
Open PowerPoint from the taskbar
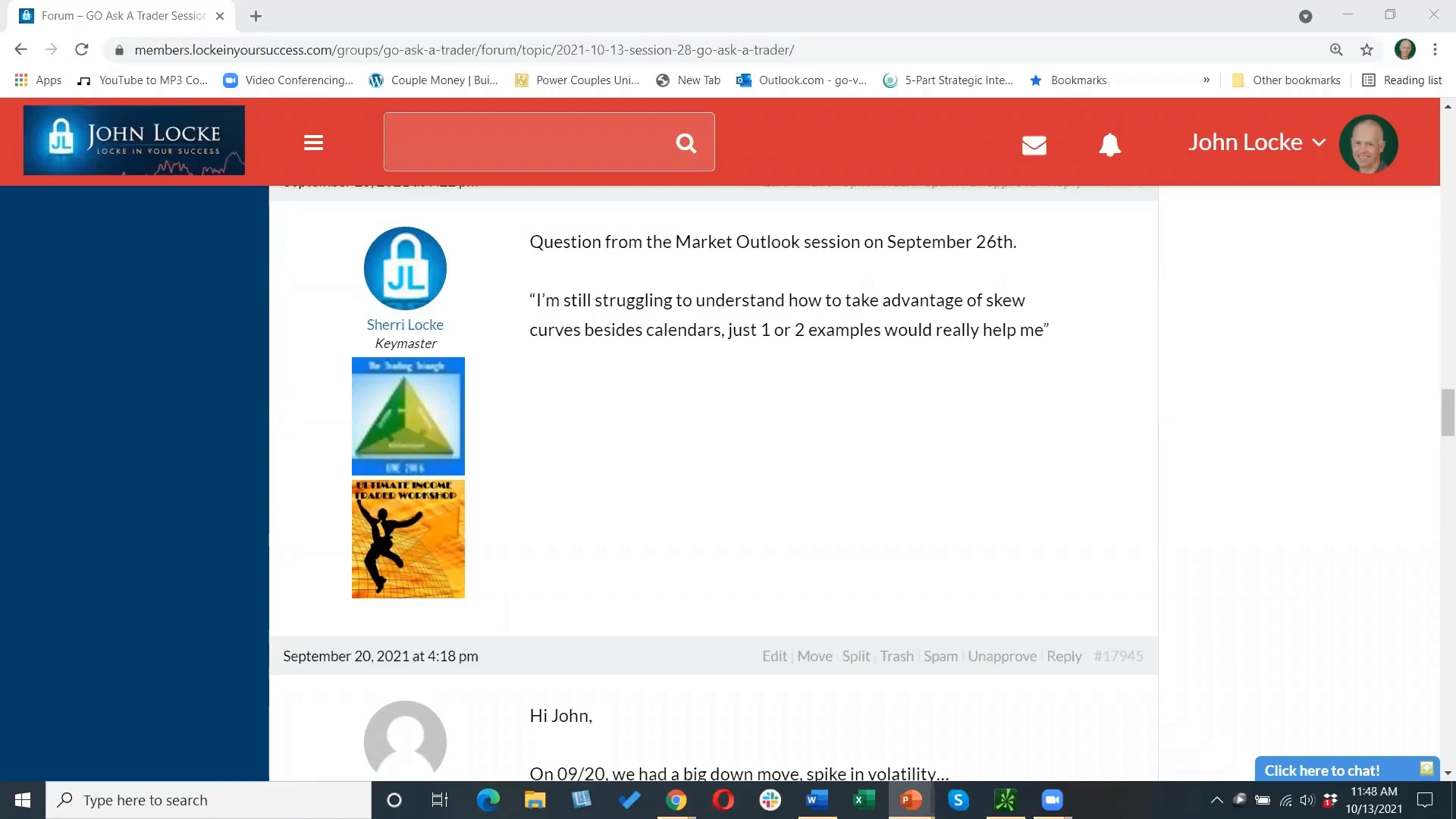pyautogui.click(x=911, y=800)
